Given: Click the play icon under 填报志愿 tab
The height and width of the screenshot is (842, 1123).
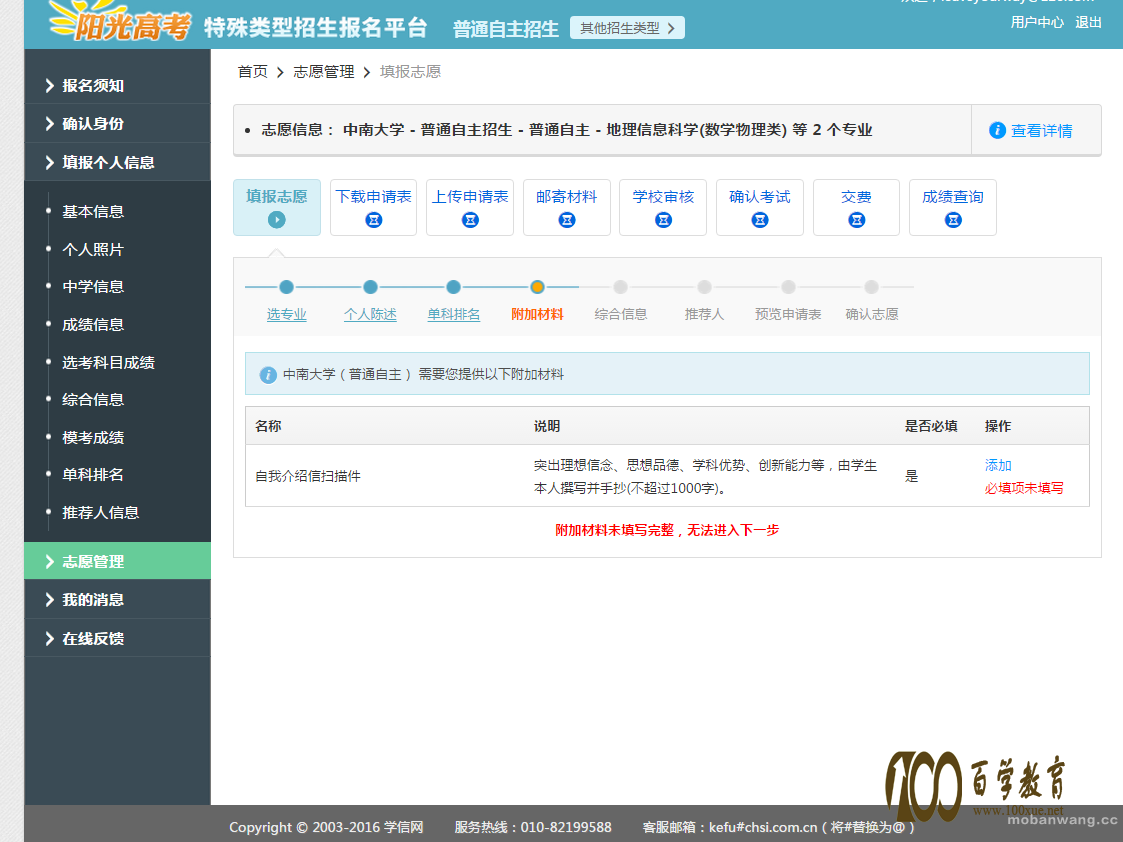Looking at the screenshot, I should (276, 220).
